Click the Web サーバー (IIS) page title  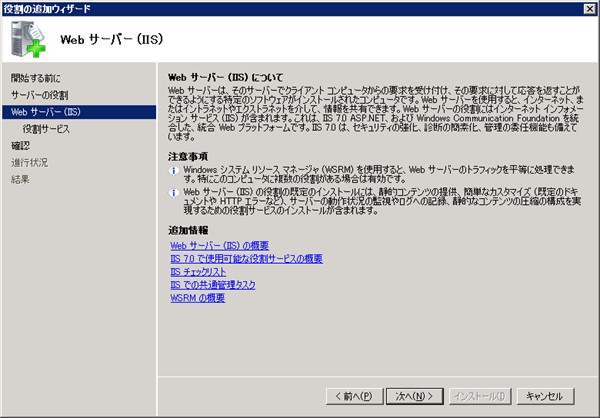coord(112,39)
